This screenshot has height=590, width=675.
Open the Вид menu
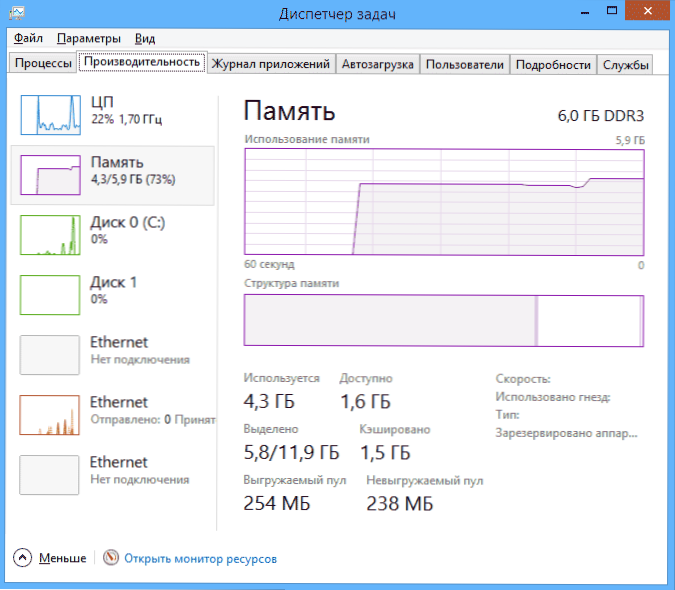pos(145,38)
